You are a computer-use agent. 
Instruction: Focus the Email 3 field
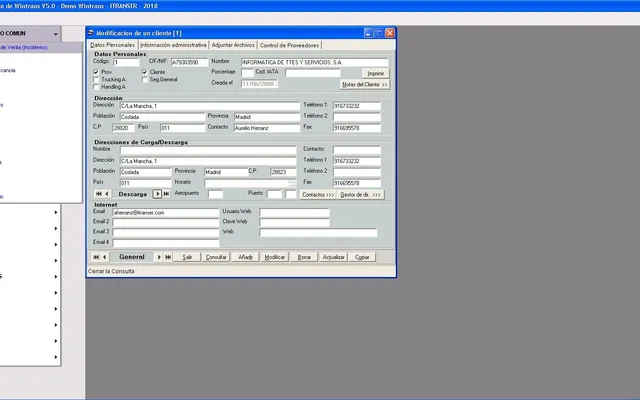[x=166, y=233]
